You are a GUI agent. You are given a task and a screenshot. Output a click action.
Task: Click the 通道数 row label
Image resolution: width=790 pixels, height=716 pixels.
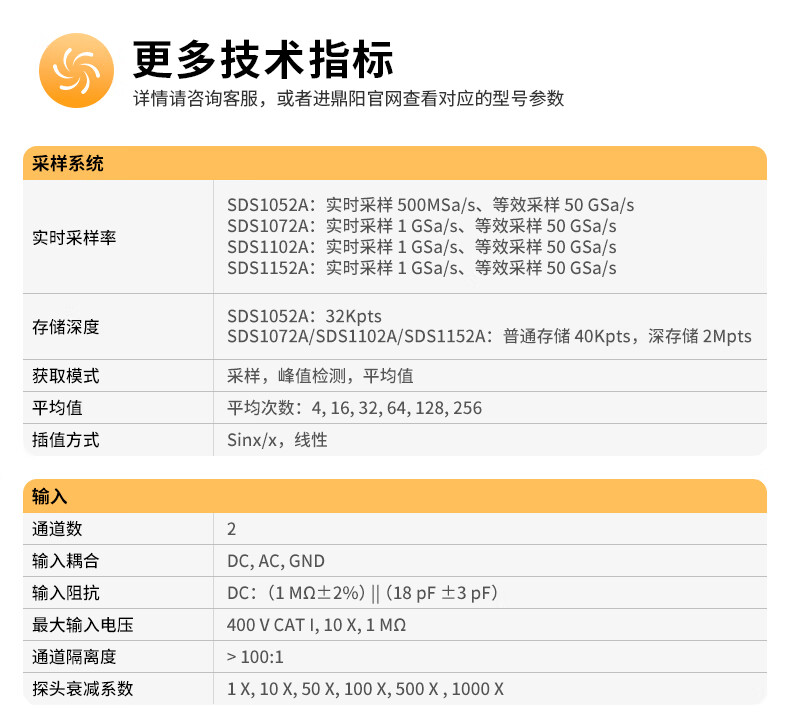58,529
